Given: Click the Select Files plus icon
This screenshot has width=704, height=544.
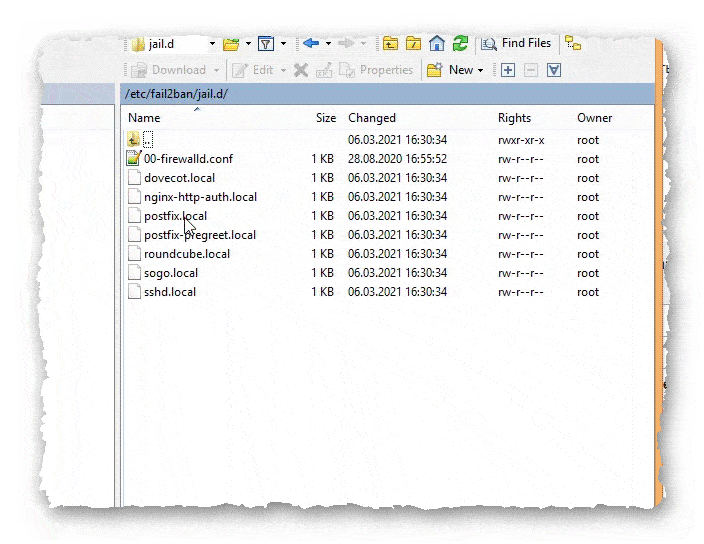Looking at the screenshot, I should click(x=508, y=70).
